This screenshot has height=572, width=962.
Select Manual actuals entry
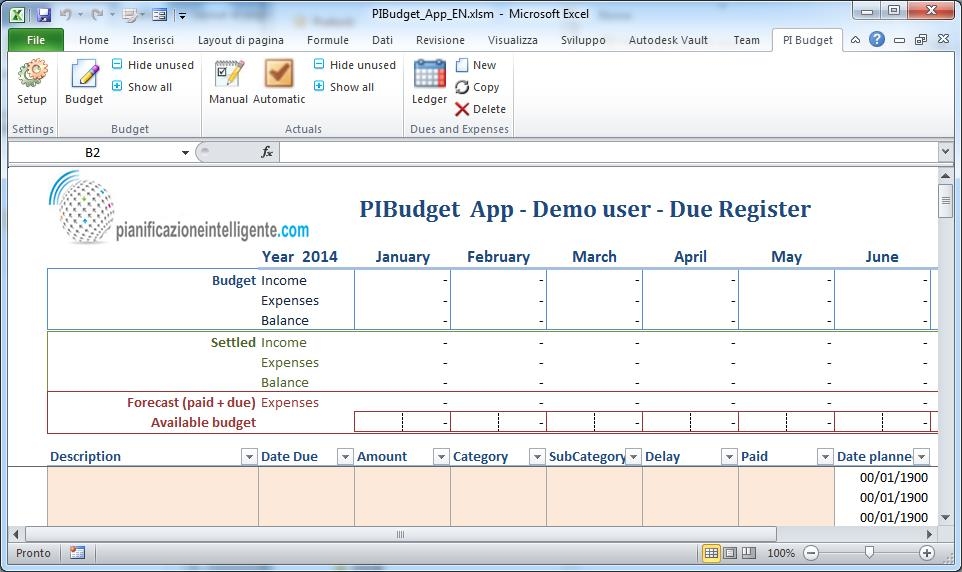(228, 82)
